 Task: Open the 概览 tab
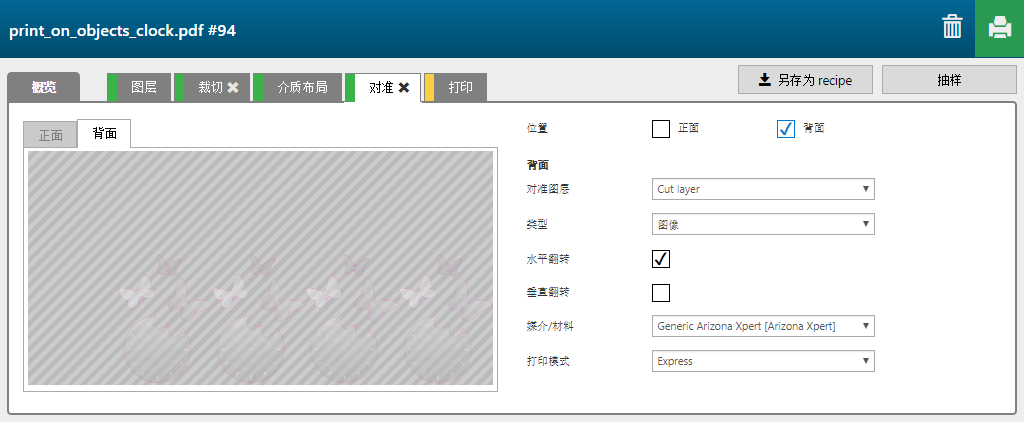tap(44, 87)
